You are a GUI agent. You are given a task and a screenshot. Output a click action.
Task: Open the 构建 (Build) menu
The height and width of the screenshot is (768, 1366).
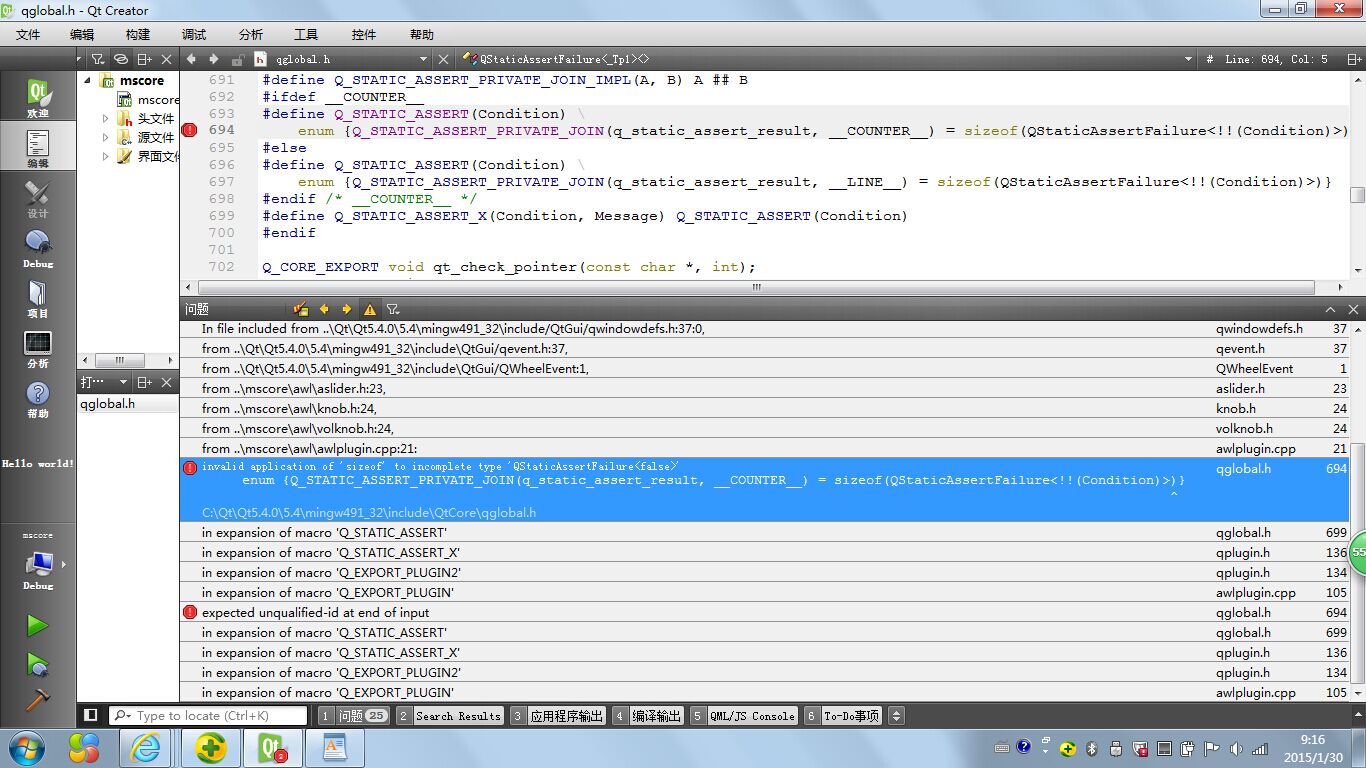[x=138, y=34]
